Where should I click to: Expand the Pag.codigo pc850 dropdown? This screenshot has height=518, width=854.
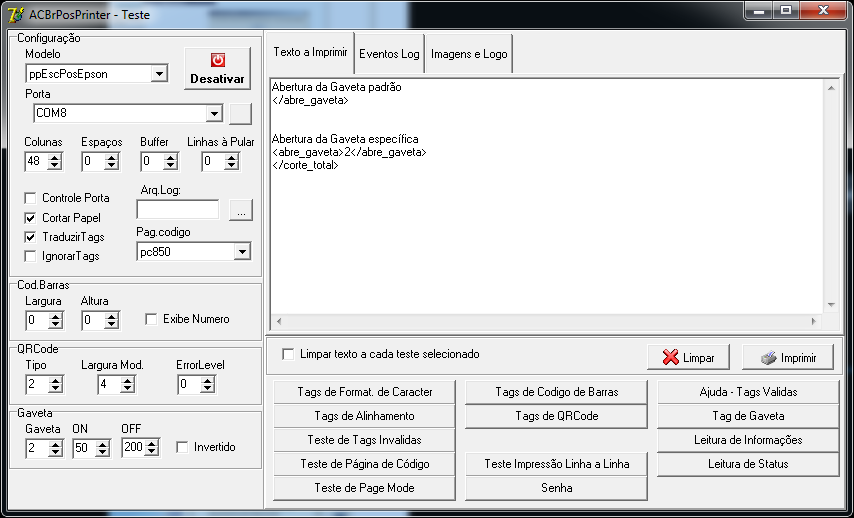click(242, 252)
